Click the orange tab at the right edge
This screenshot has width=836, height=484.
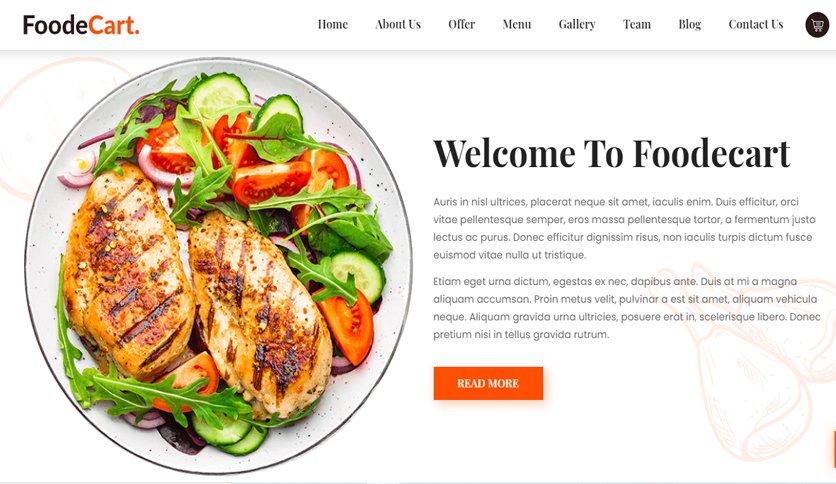pos(833,448)
